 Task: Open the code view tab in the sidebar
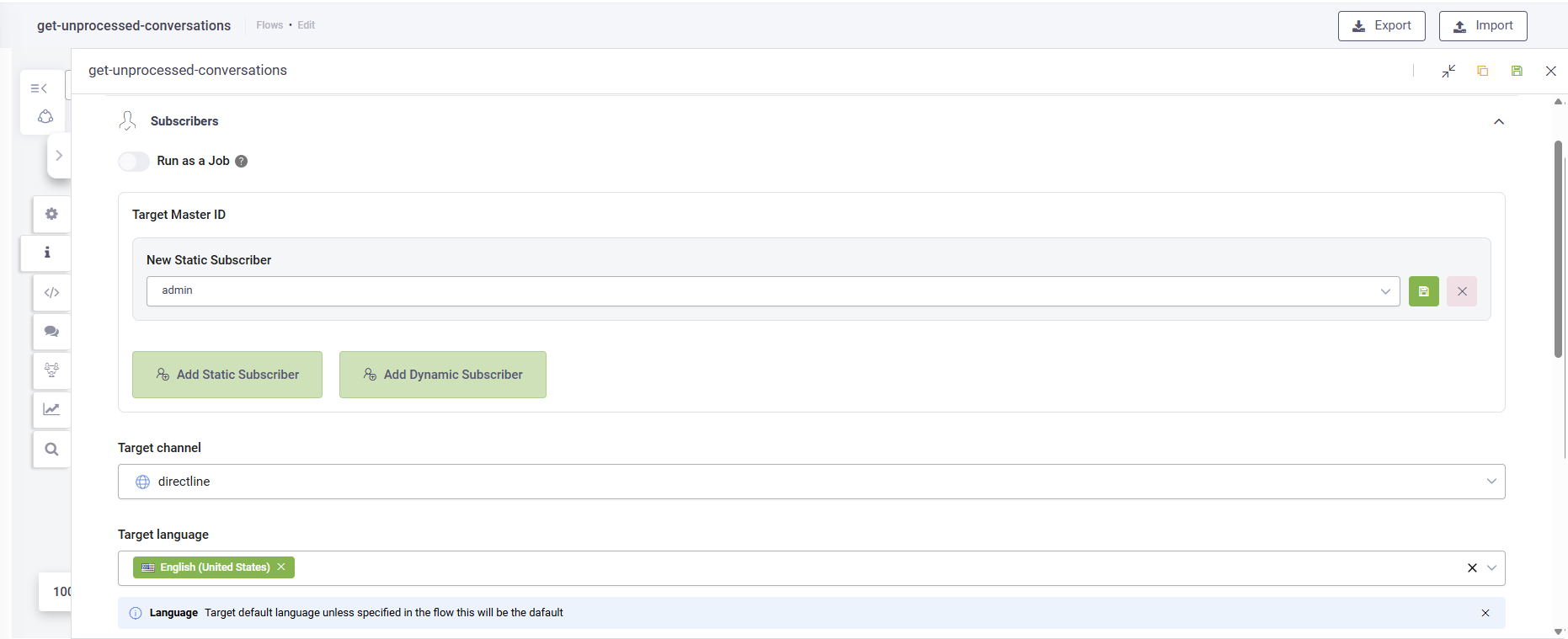click(x=51, y=292)
